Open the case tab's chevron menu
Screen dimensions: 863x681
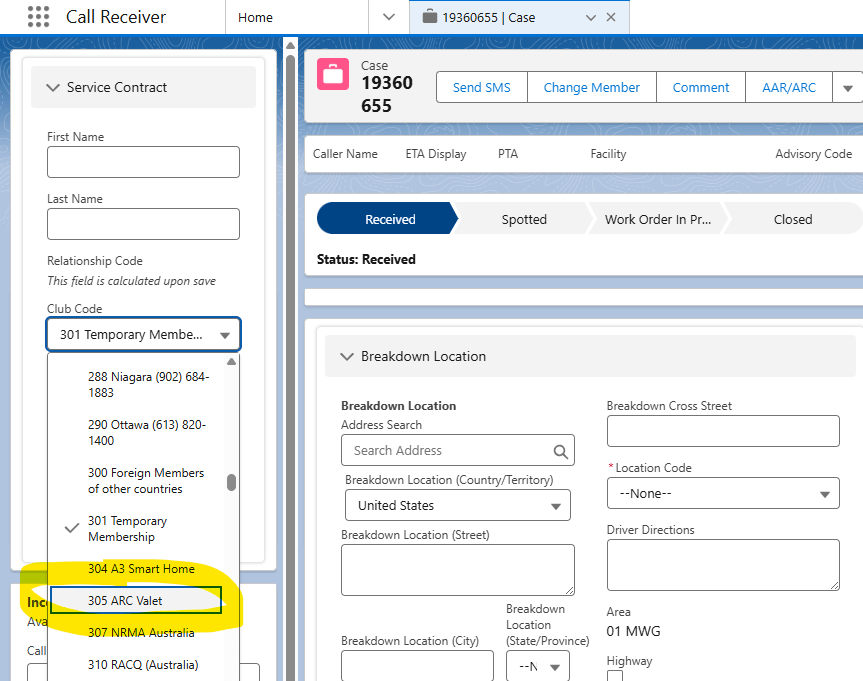[x=590, y=17]
